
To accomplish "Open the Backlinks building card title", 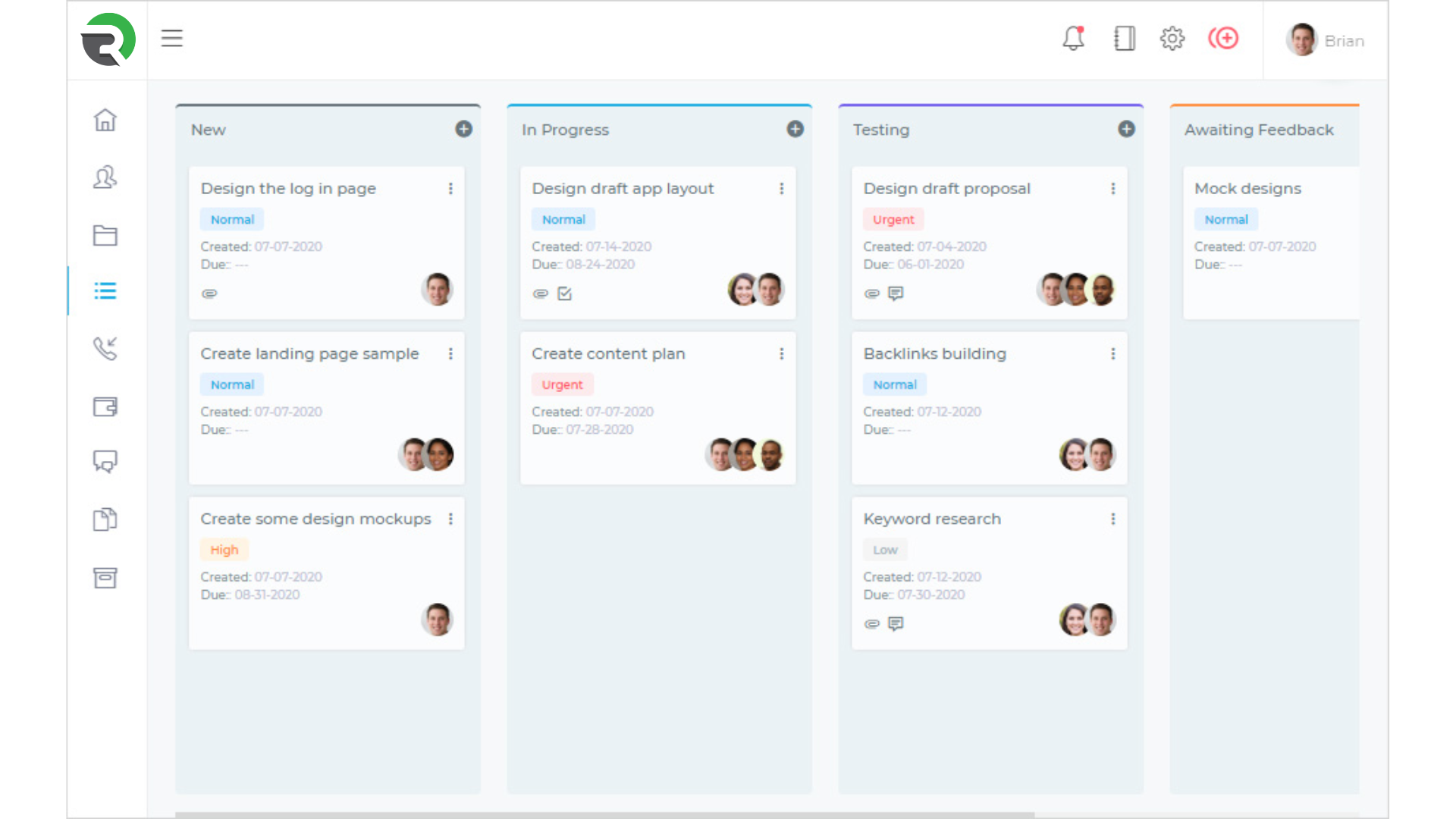I will tap(934, 354).
